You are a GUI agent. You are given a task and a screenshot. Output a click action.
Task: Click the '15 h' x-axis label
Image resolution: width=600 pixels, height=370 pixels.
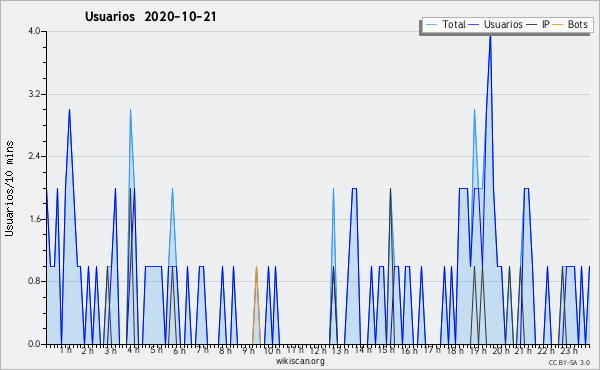coord(386,350)
